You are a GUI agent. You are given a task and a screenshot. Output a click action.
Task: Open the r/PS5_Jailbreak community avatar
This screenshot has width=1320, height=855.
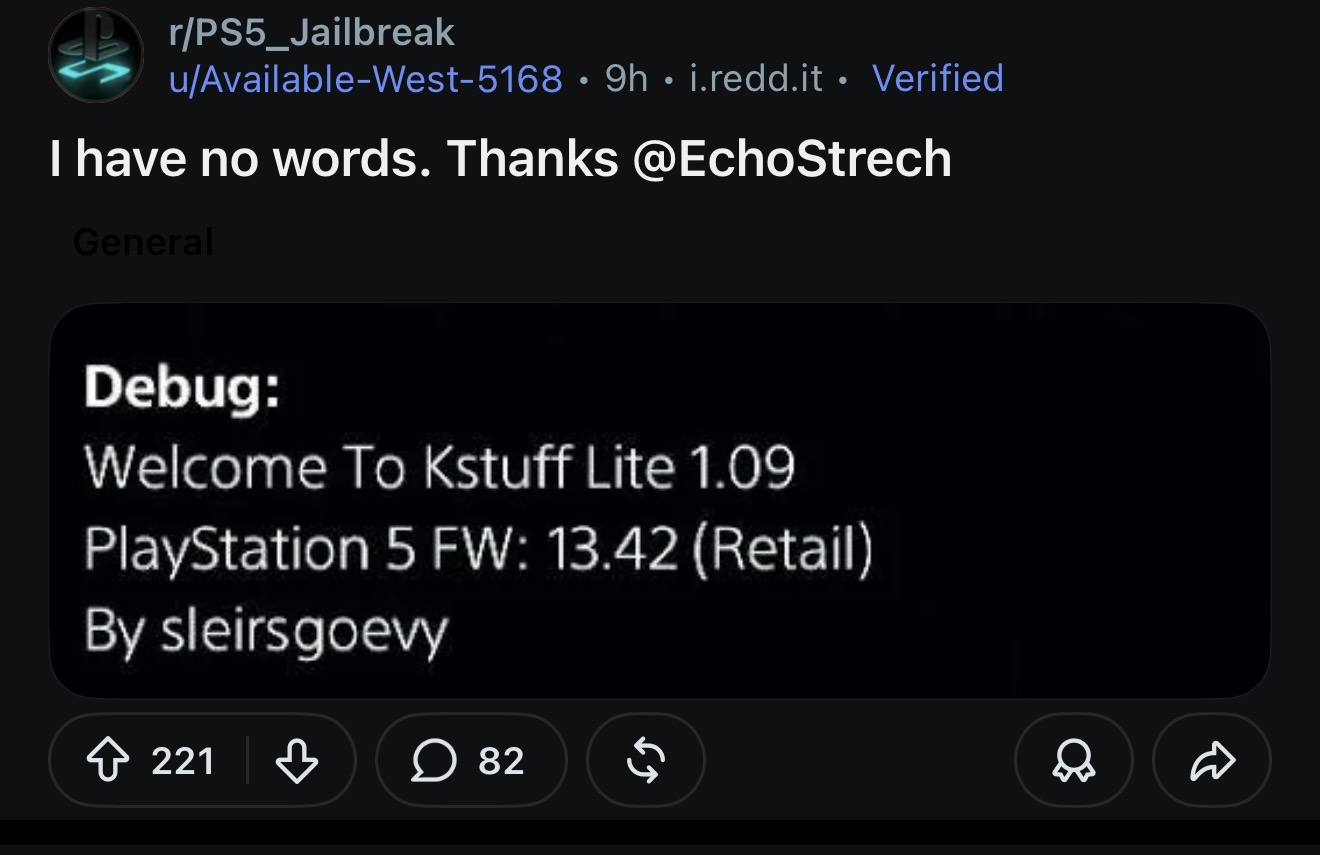97,55
